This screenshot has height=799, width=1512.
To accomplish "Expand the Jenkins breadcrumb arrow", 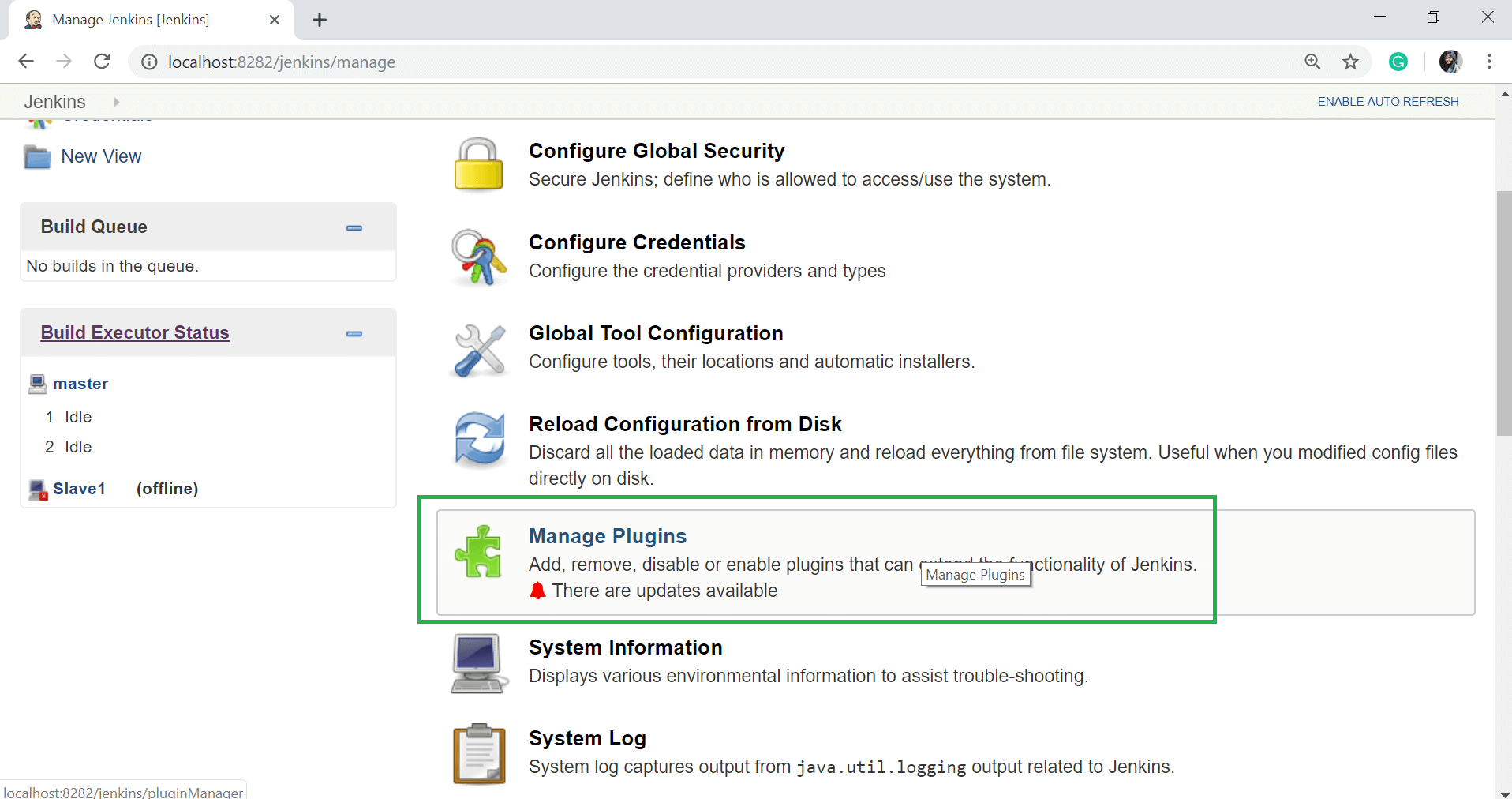I will [117, 102].
